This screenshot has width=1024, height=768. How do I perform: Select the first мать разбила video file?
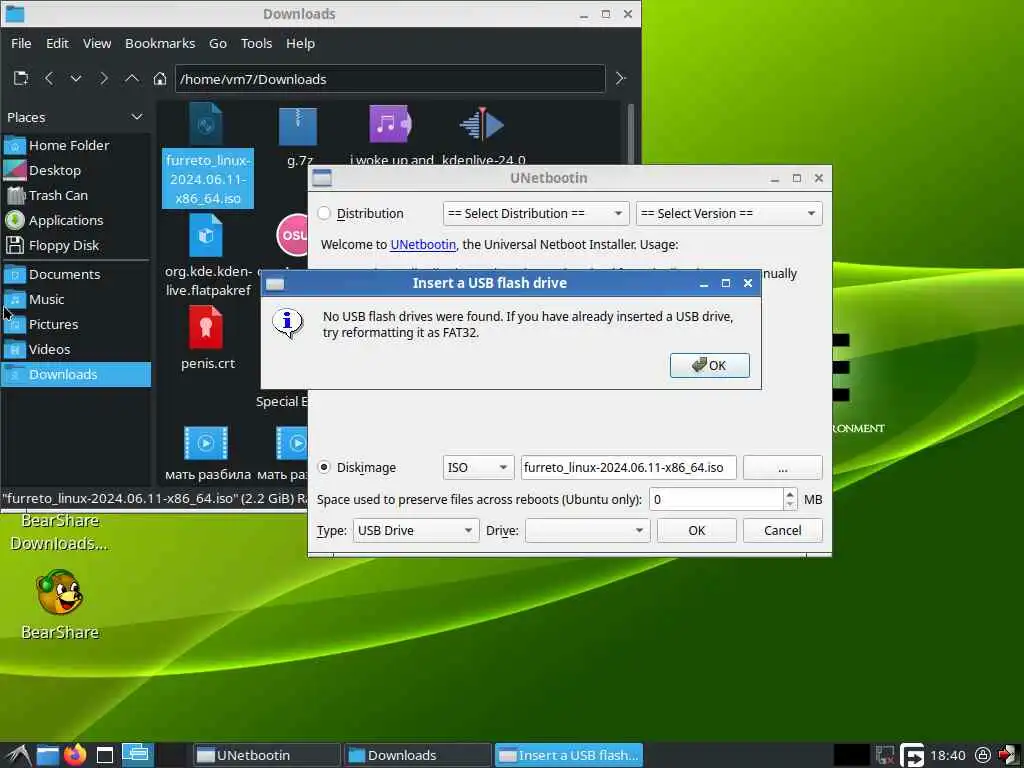206,443
